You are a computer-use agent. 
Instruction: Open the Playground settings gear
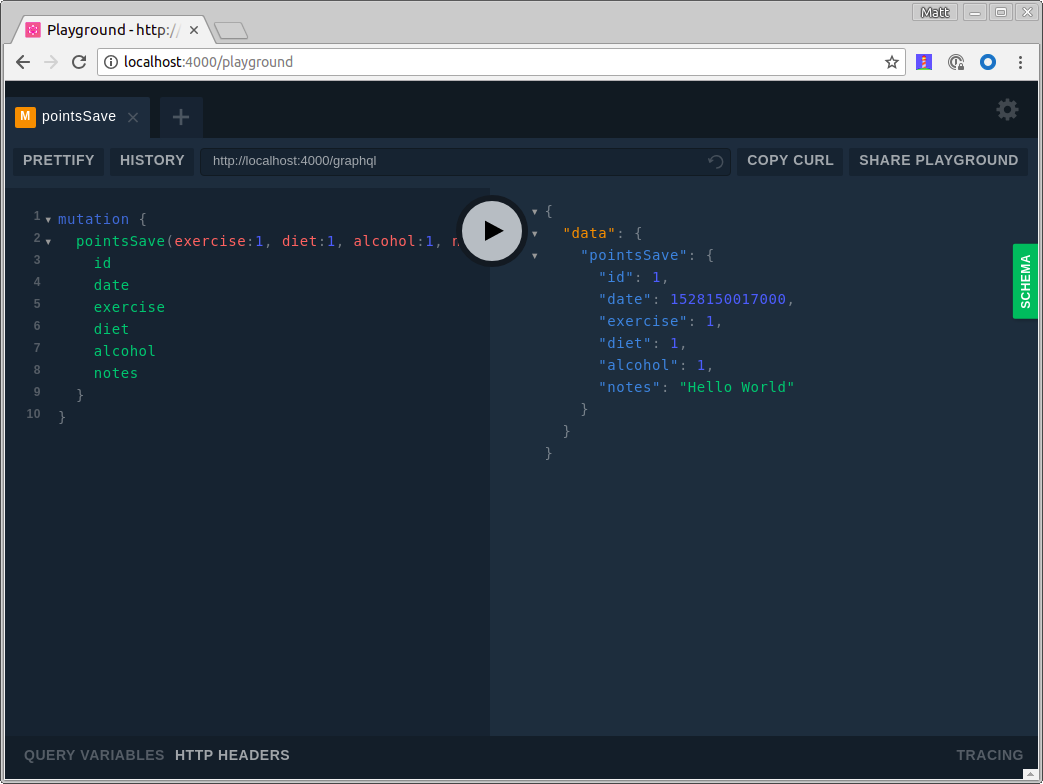coord(1007,110)
